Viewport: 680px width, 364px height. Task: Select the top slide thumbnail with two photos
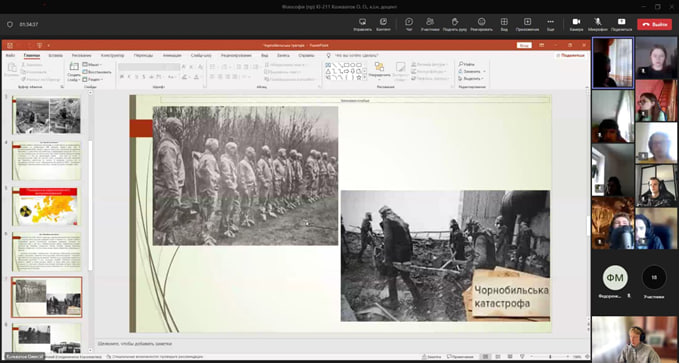(46, 115)
